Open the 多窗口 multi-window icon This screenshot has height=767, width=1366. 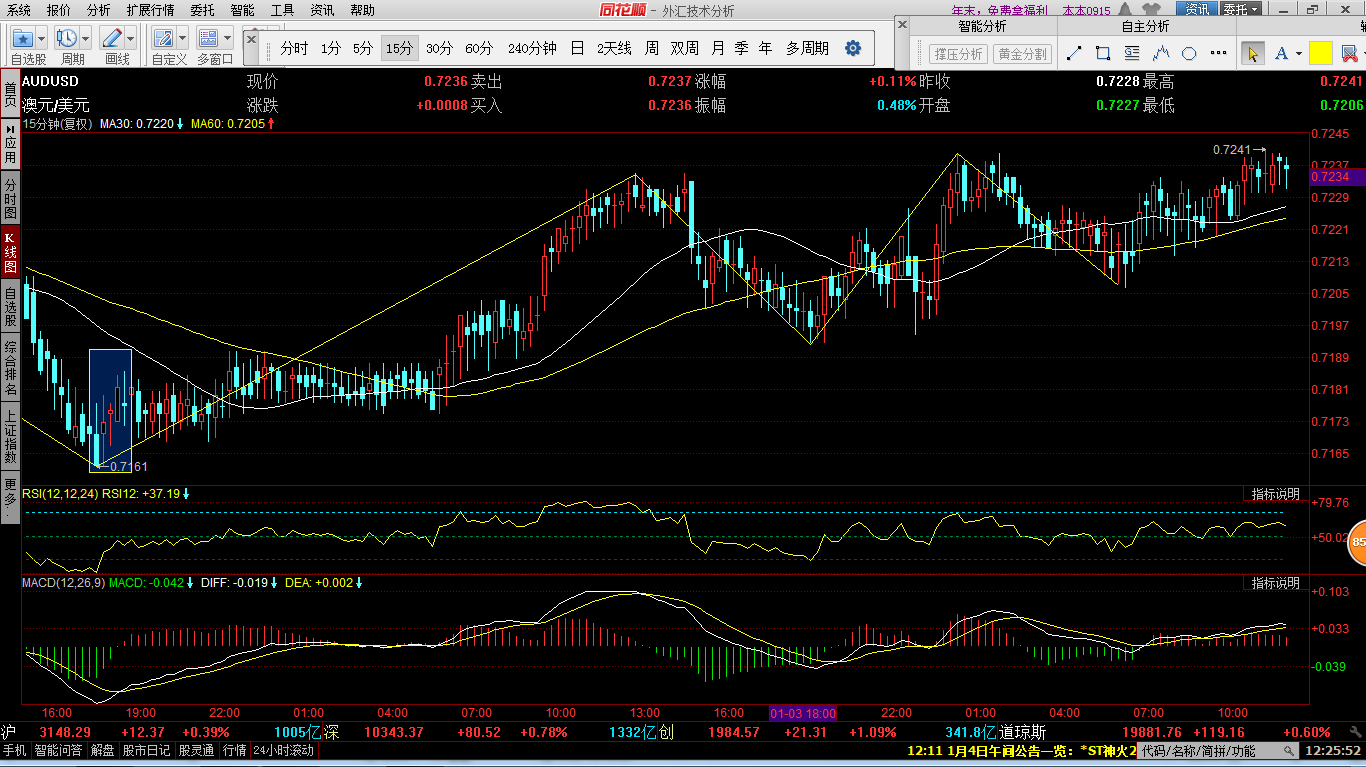(x=208, y=38)
